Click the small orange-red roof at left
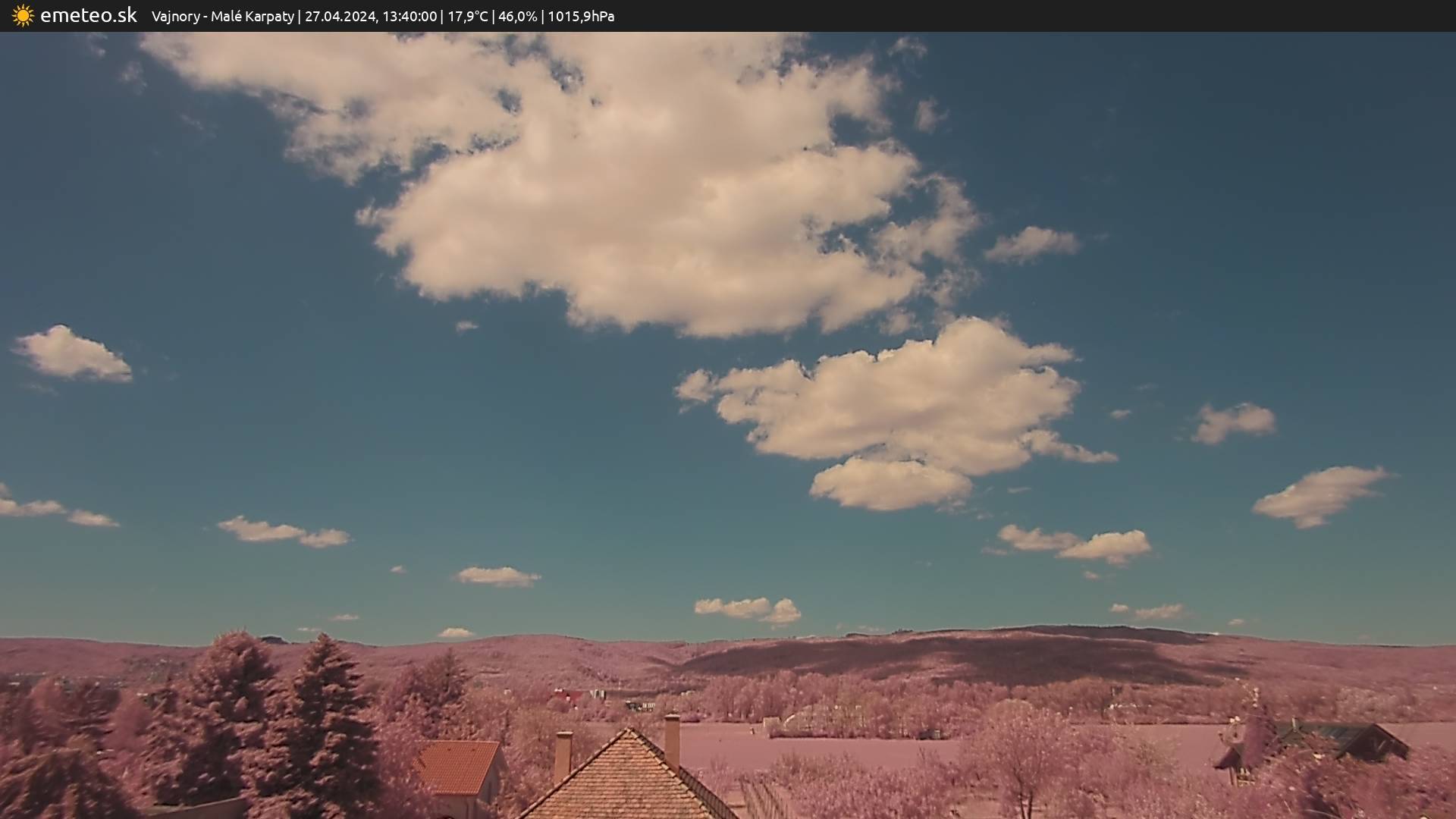 [x=457, y=766]
